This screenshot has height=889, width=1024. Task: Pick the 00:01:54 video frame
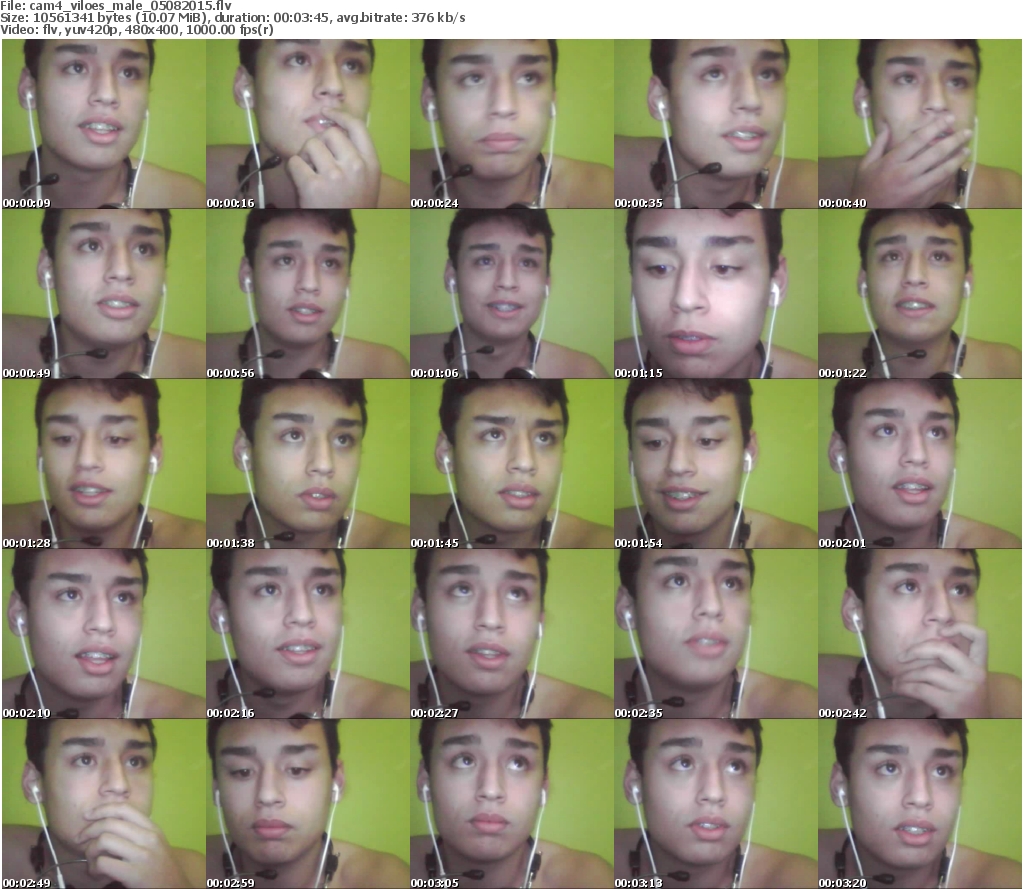tap(716, 464)
